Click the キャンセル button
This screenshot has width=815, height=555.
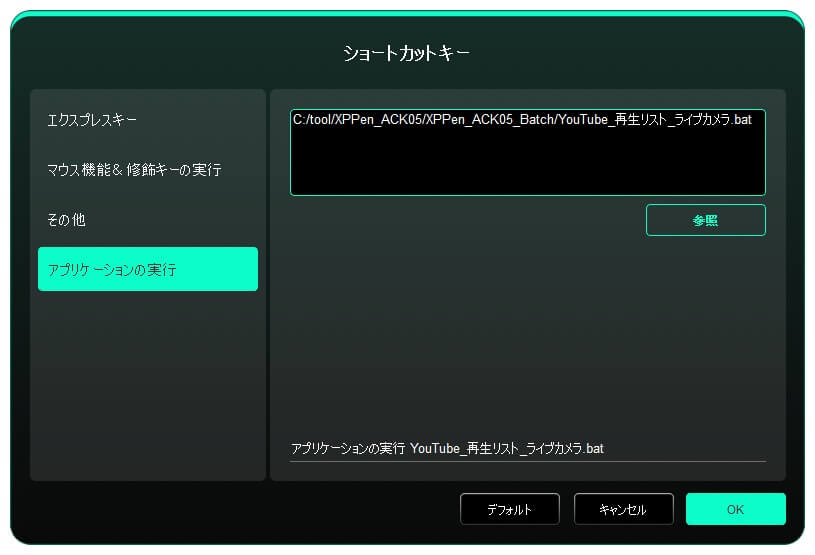pyautogui.click(x=623, y=509)
